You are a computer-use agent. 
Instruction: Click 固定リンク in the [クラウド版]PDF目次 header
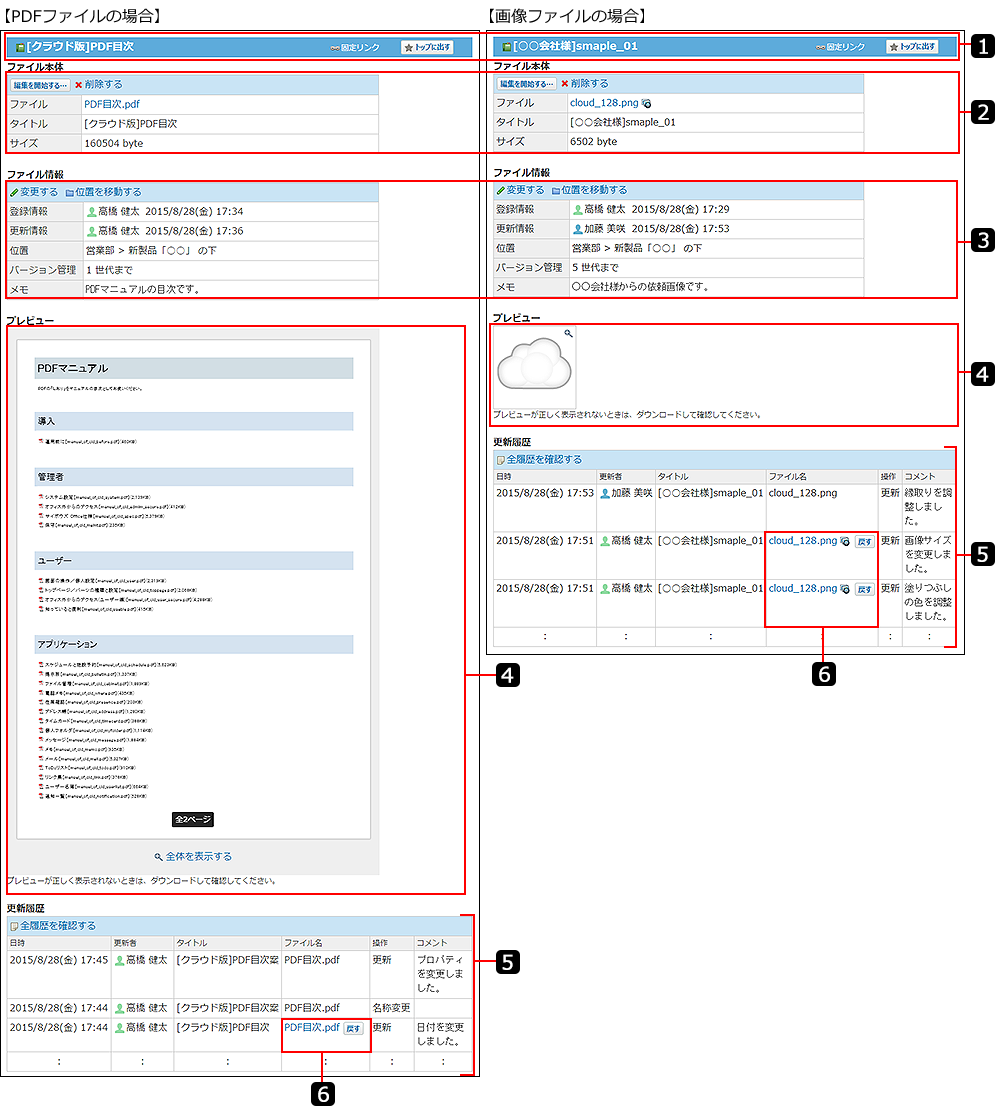click(x=360, y=47)
